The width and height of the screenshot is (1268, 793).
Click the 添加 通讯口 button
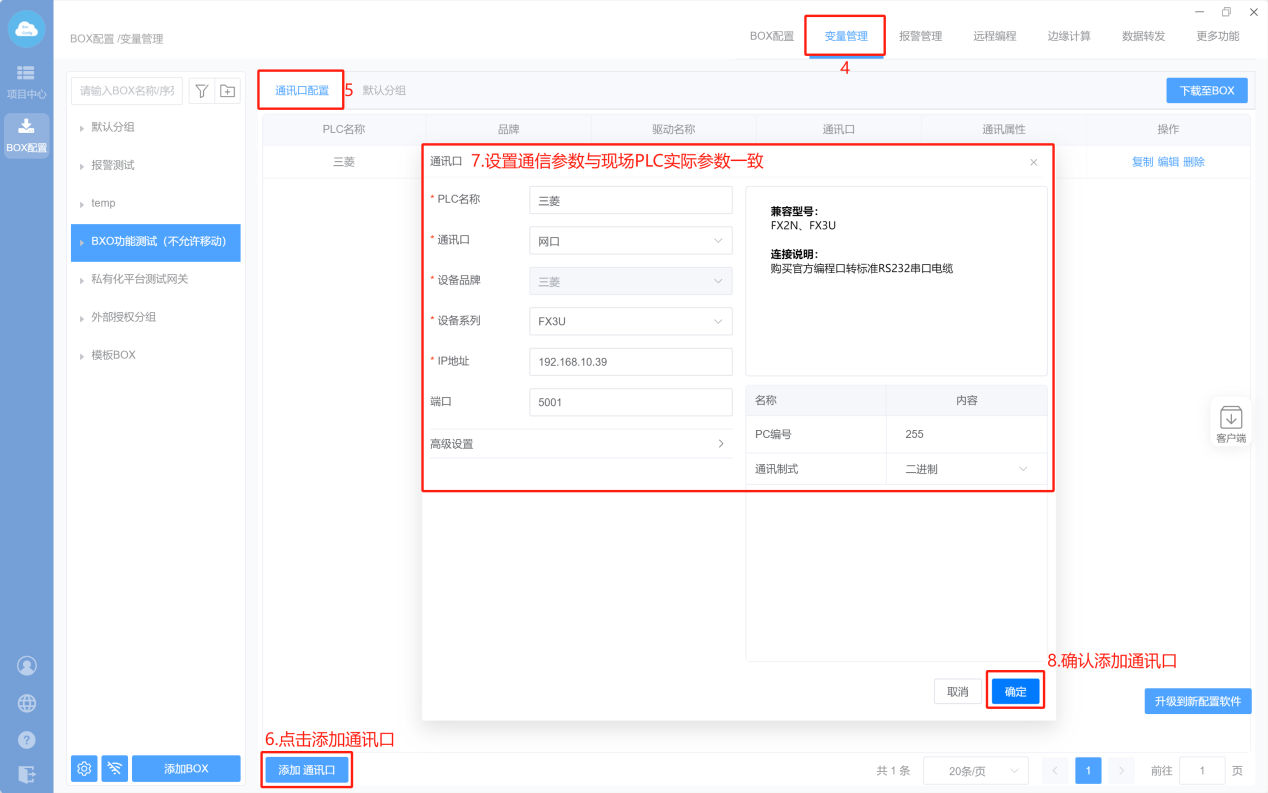tap(306, 769)
